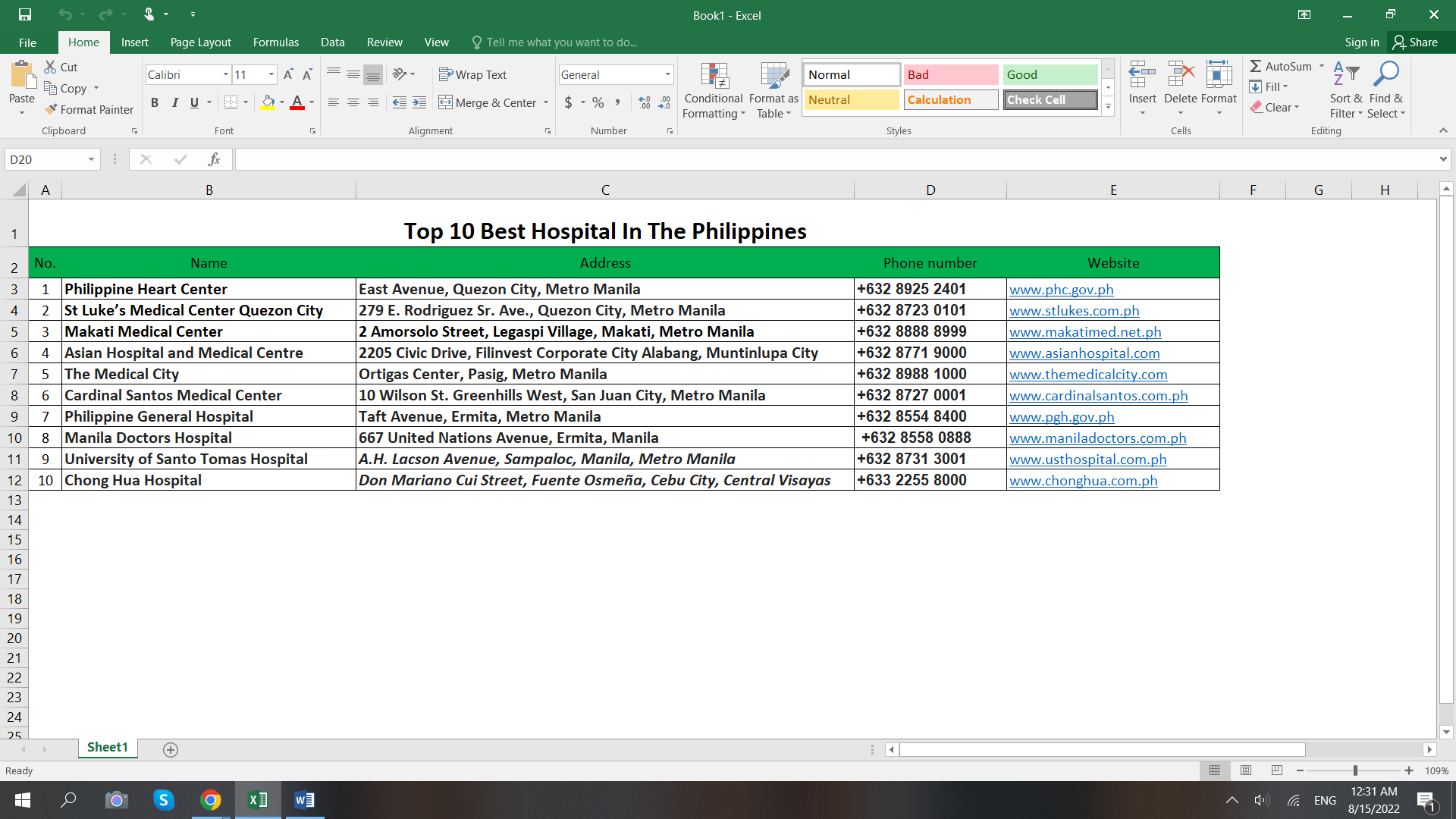The image size is (1456, 819).
Task: Apply the Good cell style swatch
Action: click(x=1050, y=74)
